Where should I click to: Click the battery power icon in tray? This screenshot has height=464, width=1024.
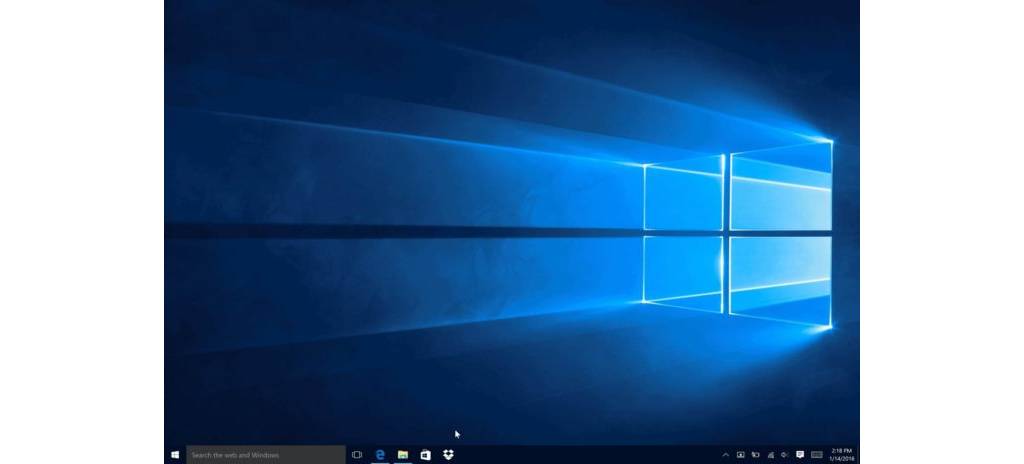click(756, 455)
